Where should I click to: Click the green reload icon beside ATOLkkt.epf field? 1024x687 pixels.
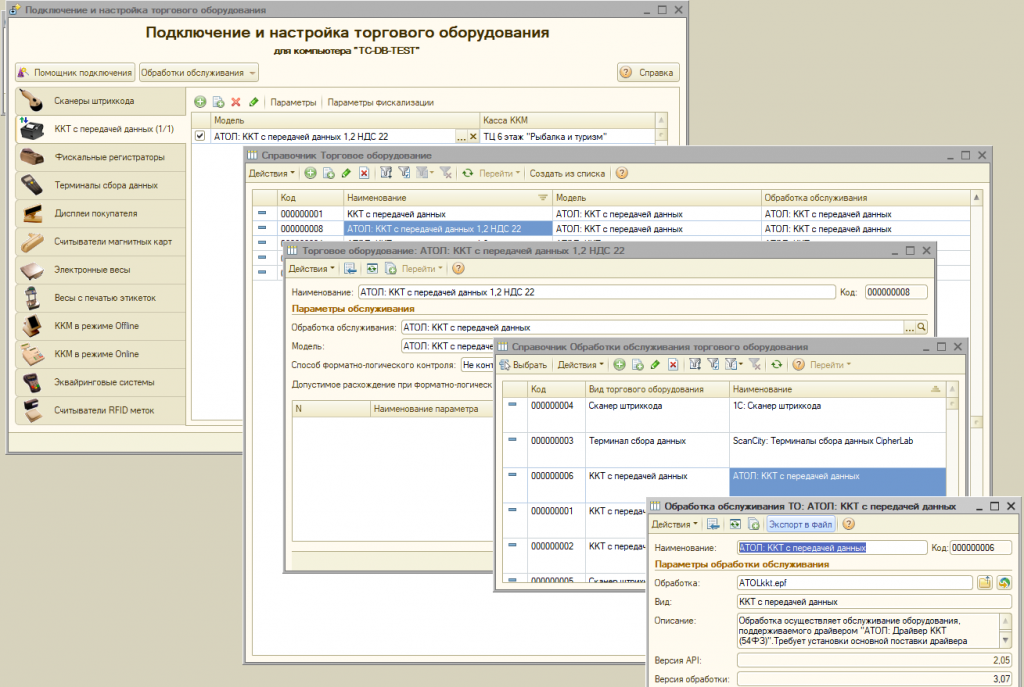[x=1003, y=582]
